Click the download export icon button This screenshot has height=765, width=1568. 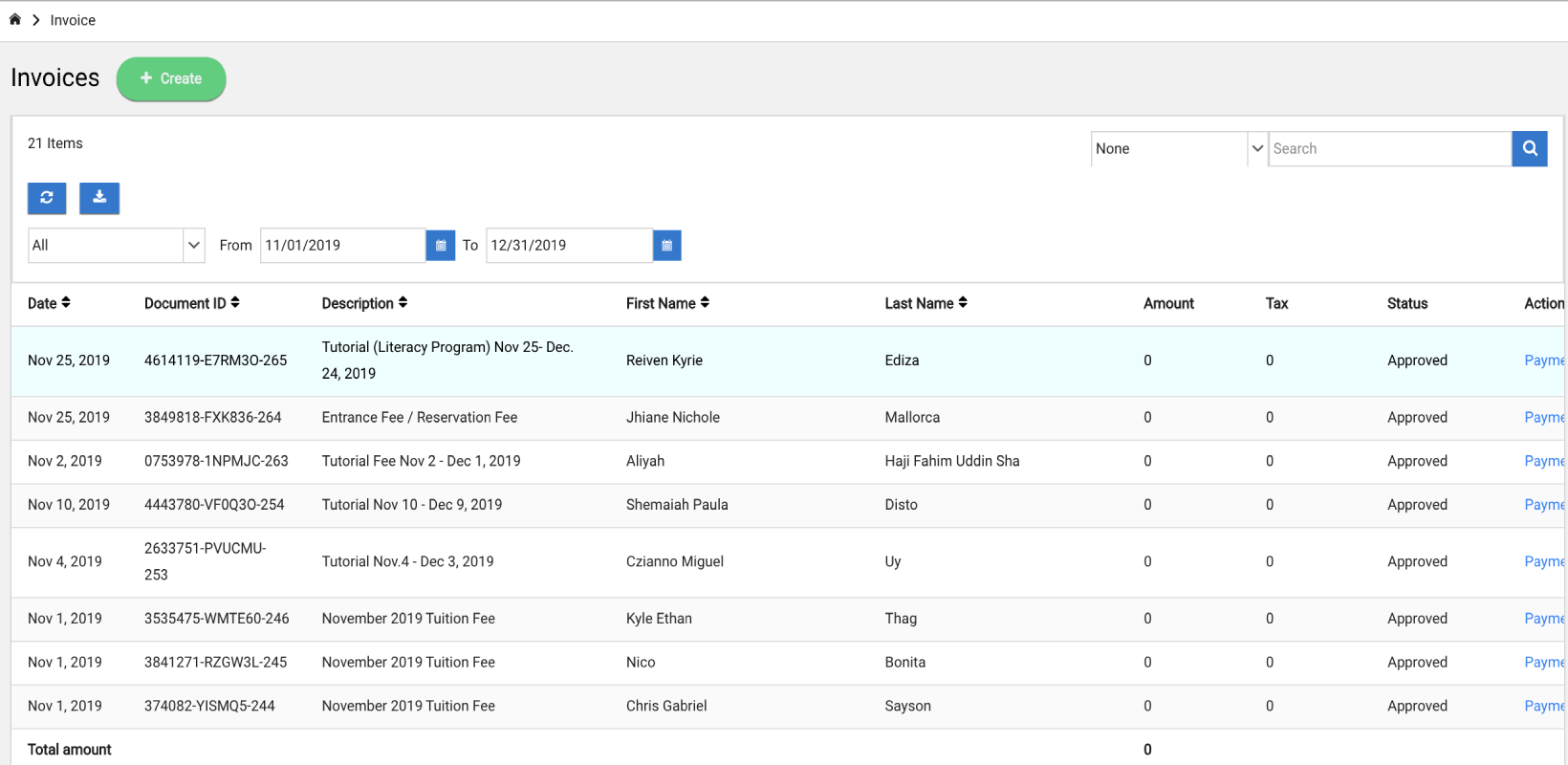tap(99, 198)
